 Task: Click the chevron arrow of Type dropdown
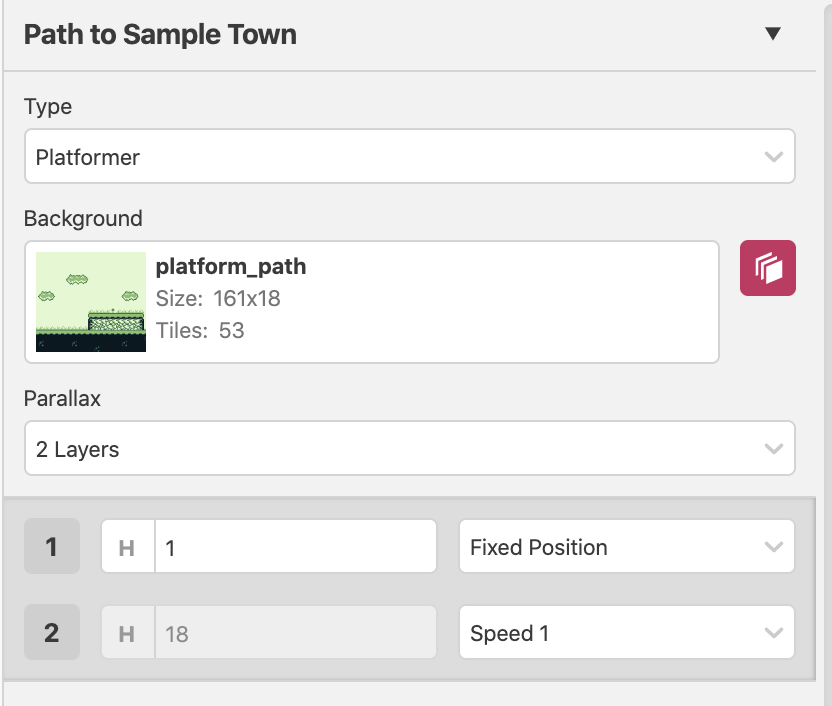coord(774,157)
